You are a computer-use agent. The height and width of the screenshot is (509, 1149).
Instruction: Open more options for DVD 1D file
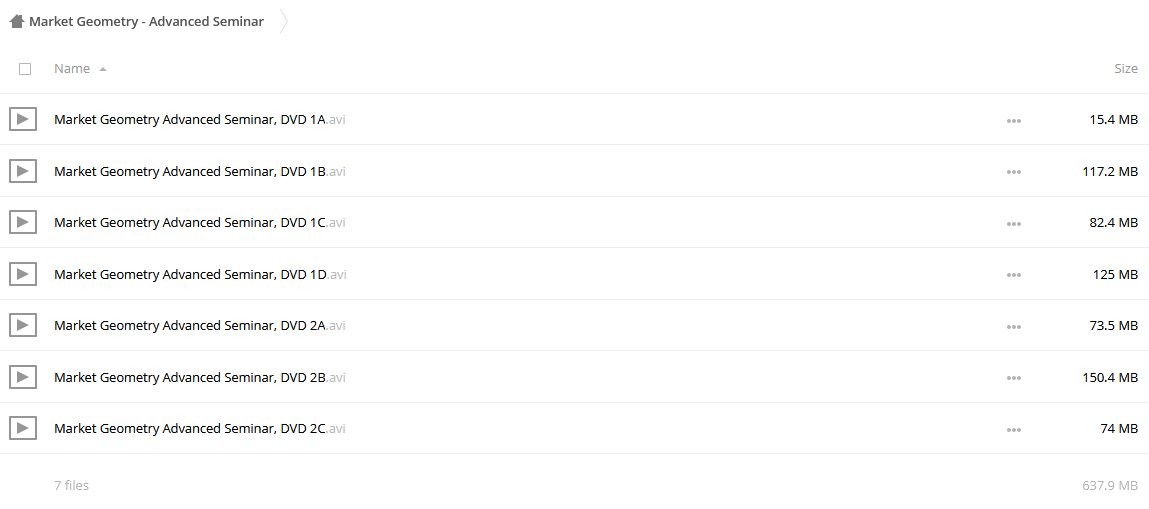pyautogui.click(x=1013, y=275)
